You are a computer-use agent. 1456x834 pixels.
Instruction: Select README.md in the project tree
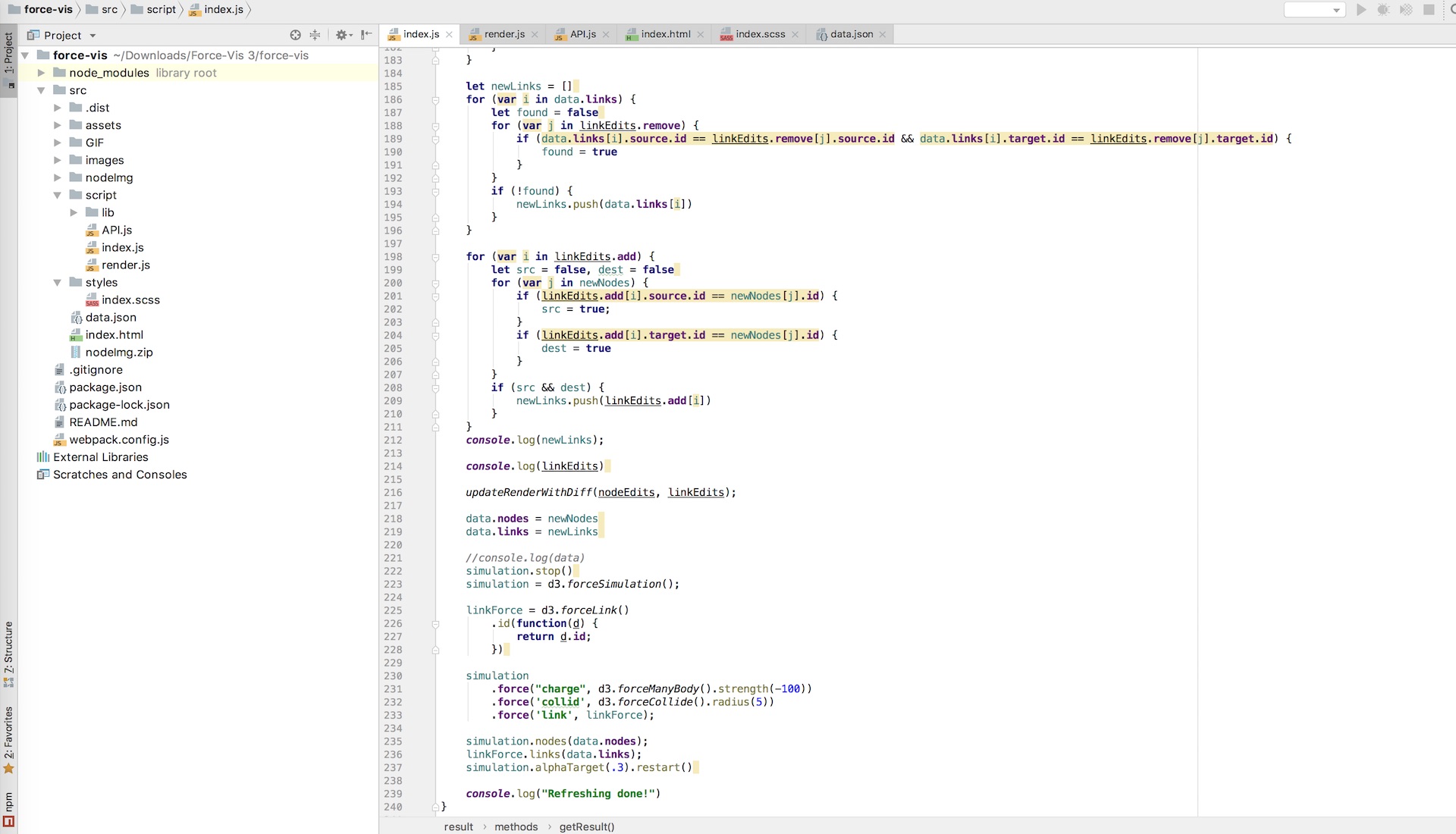click(103, 422)
